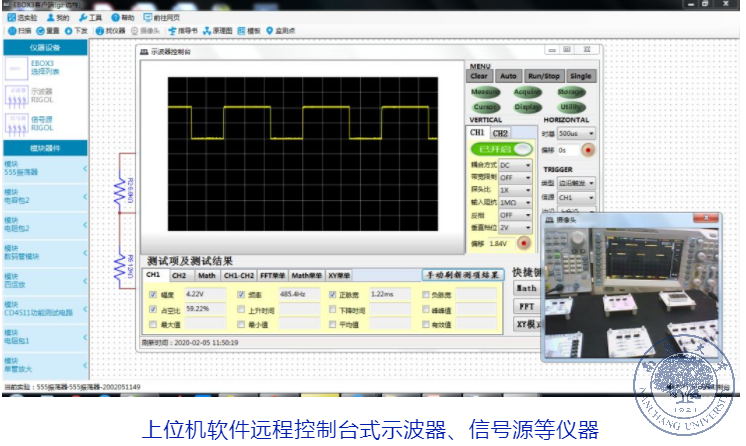Uncheck the 幅度 amplitude measurement checkbox
The width and height of the screenshot is (746, 446).
(x=153, y=295)
